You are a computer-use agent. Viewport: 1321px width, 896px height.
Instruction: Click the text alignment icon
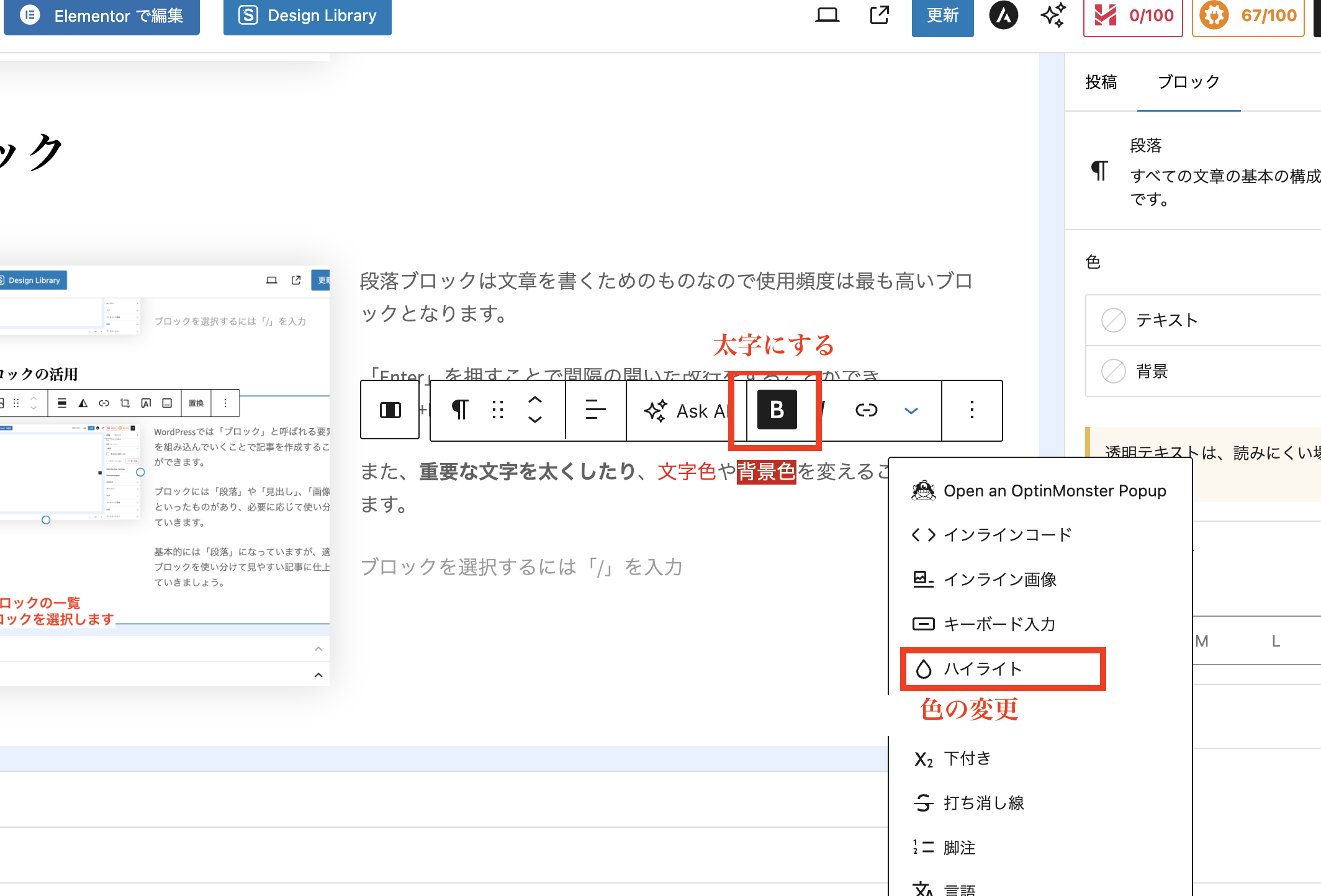(595, 410)
